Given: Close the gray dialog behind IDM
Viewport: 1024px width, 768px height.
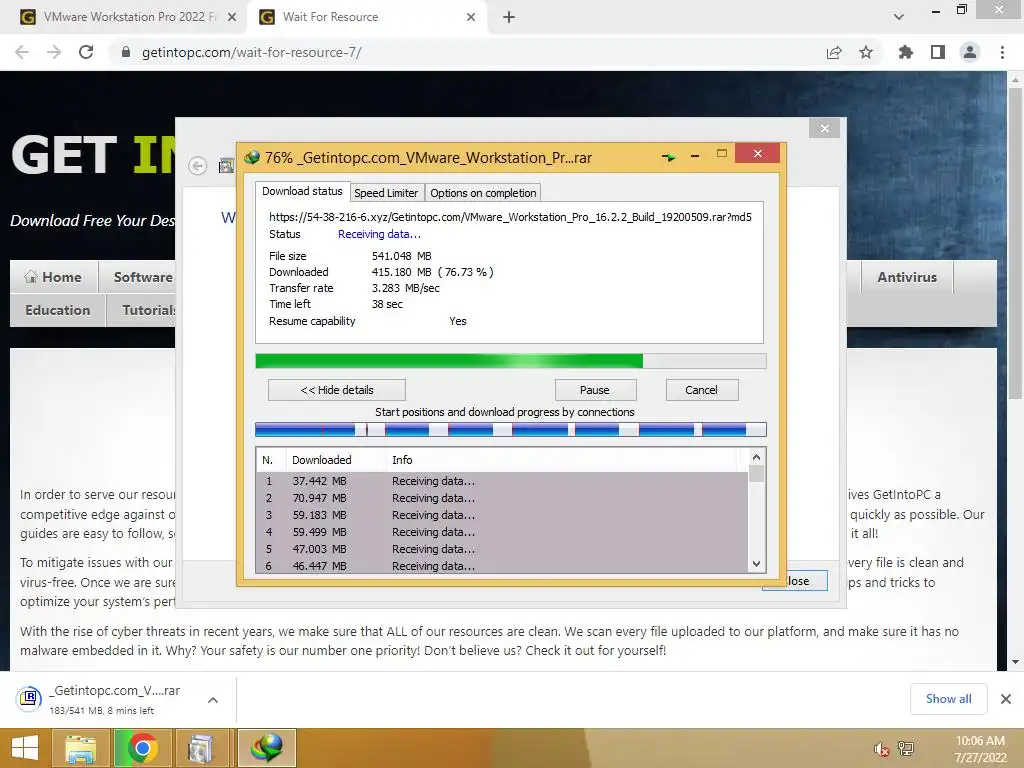Looking at the screenshot, I should tap(824, 128).
